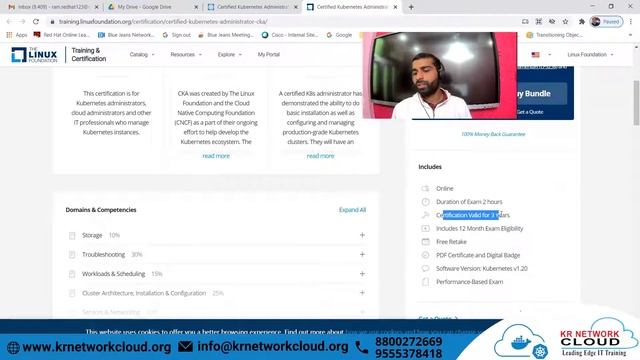The height and width of the screenshot is (360, 640).
Task: Expand the Workloads & Scheduling 15% domain
Action: click(x=362, y=273)
